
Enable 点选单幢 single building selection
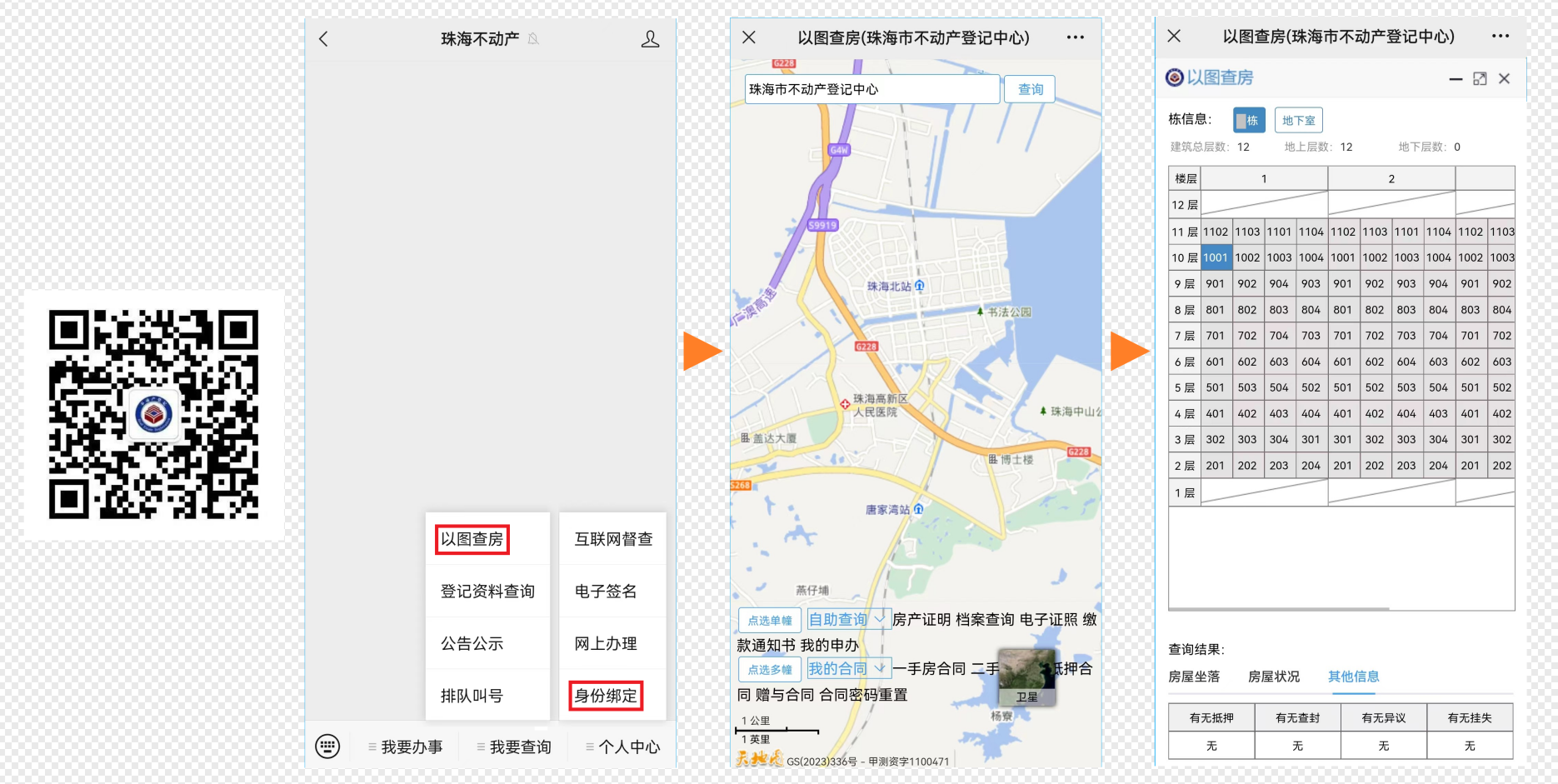769,620
